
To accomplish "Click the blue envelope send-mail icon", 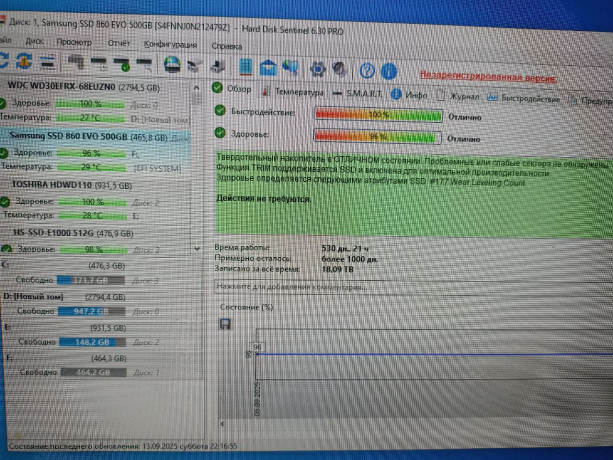I will click(x=268, y=68).
